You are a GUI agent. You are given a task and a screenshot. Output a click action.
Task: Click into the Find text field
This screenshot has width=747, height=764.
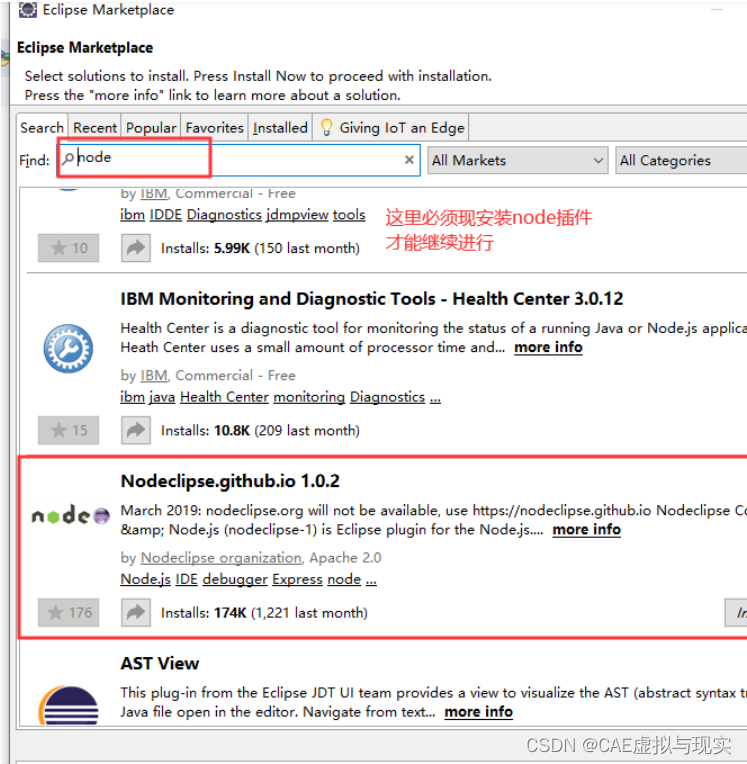239,160
